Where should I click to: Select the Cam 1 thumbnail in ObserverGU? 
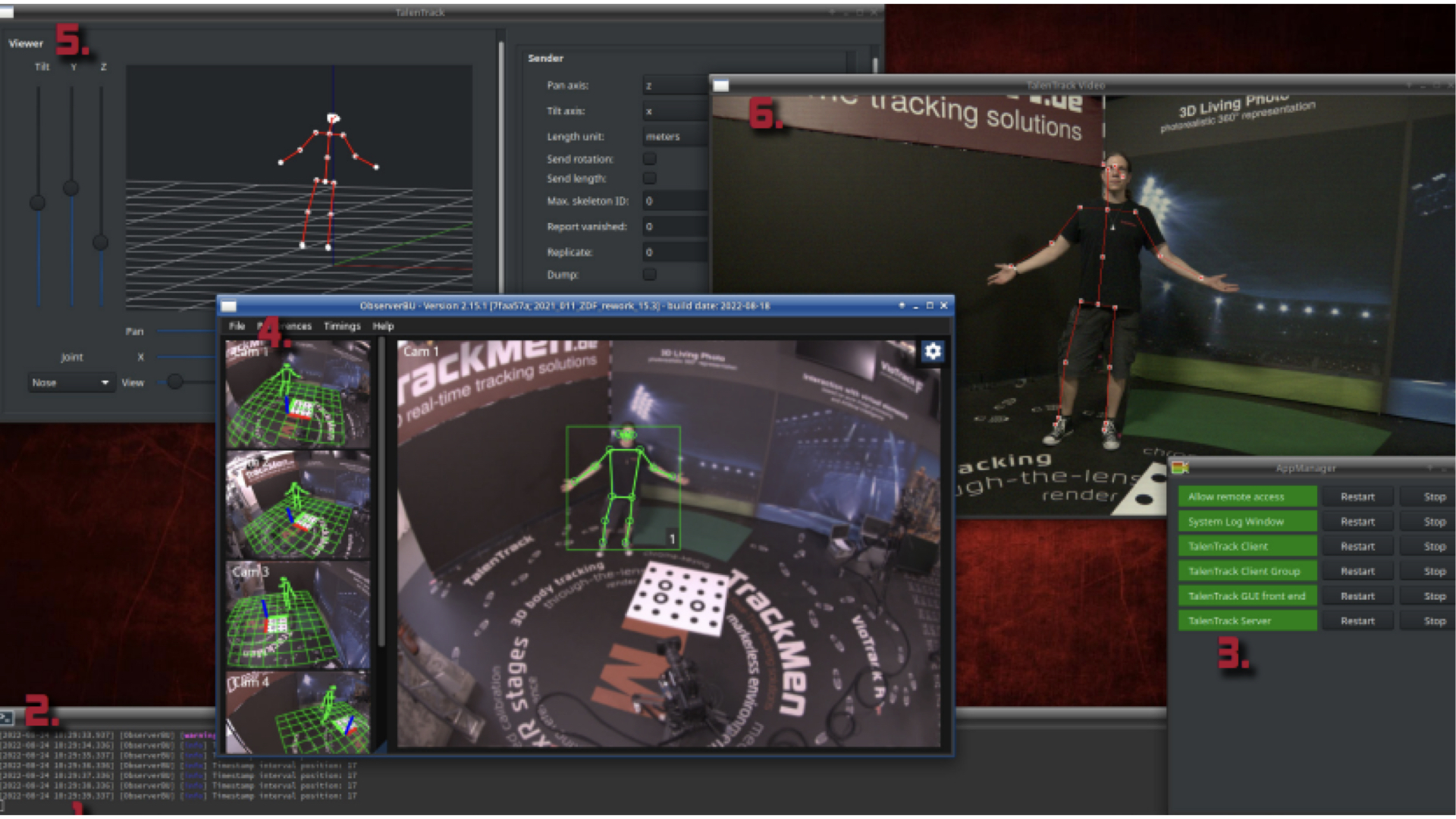[x=298, y=394]
